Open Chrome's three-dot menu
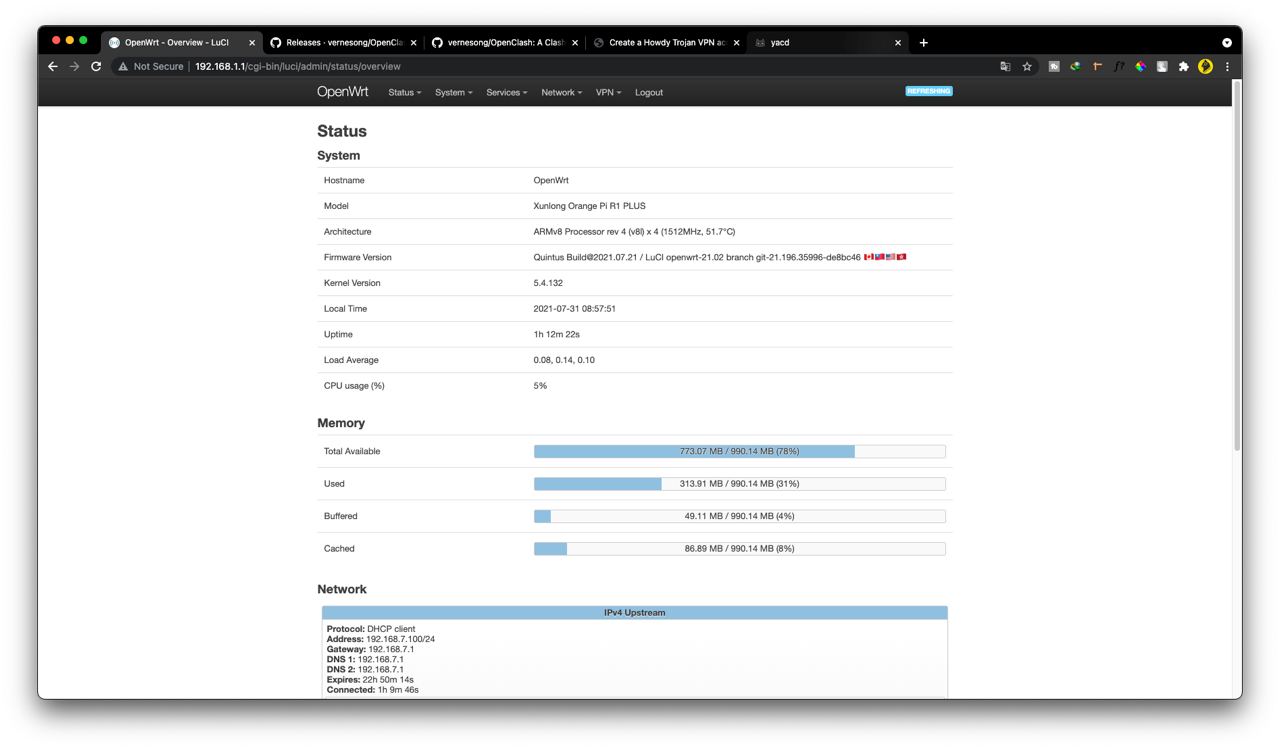This screenshot has height=749, width=1280. click(x=1227, y=67)
